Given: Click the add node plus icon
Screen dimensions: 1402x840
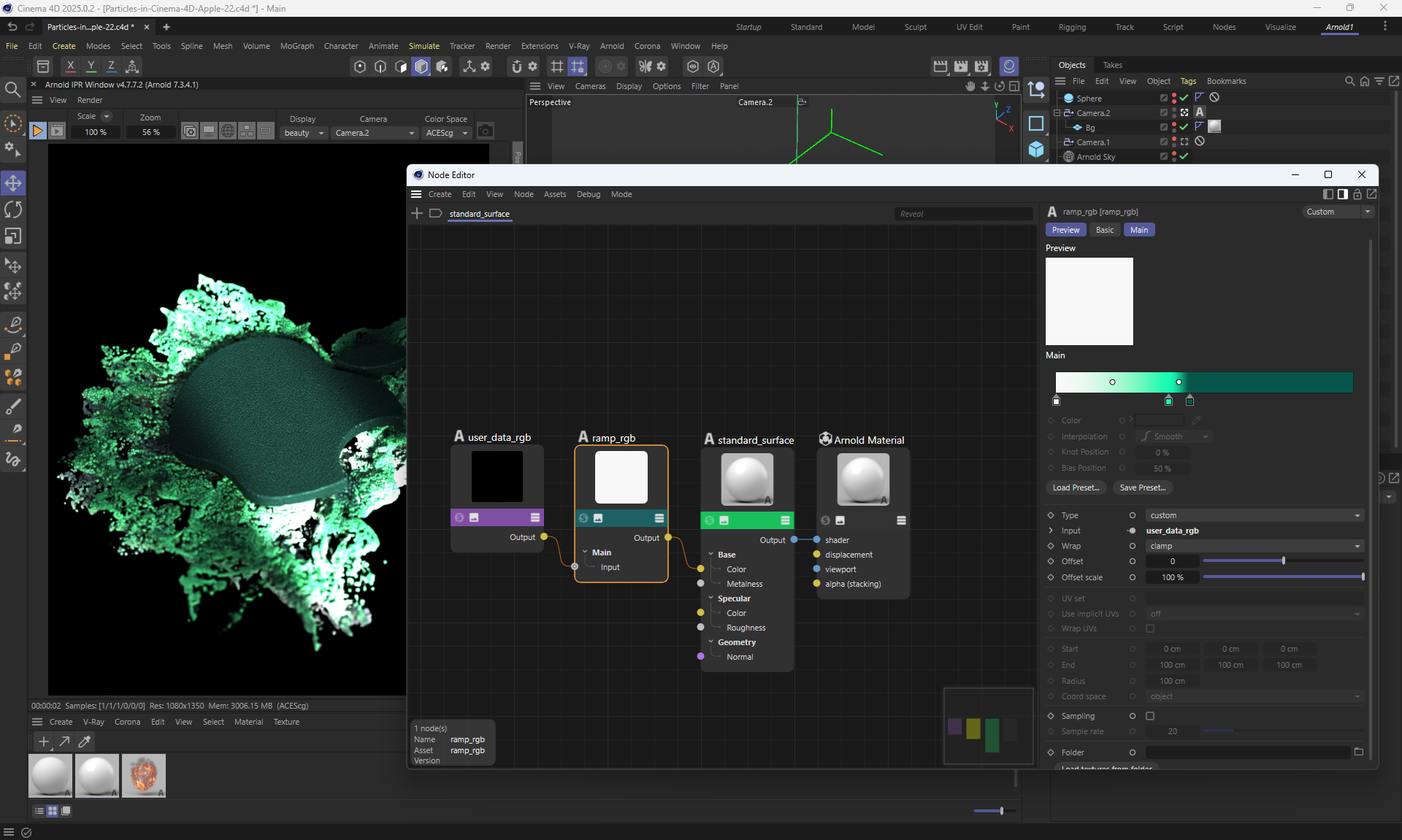Looking at the screenshot, I should pyautogui.click(x=417, y=213).
